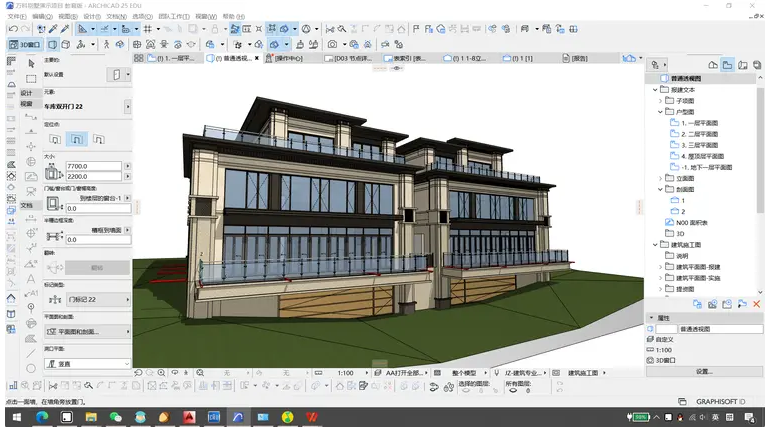The width and height of the screenshot is (767, 428).
Task: Select -1. 地下一层平面图 in navigator
Action: click(706, 167)
